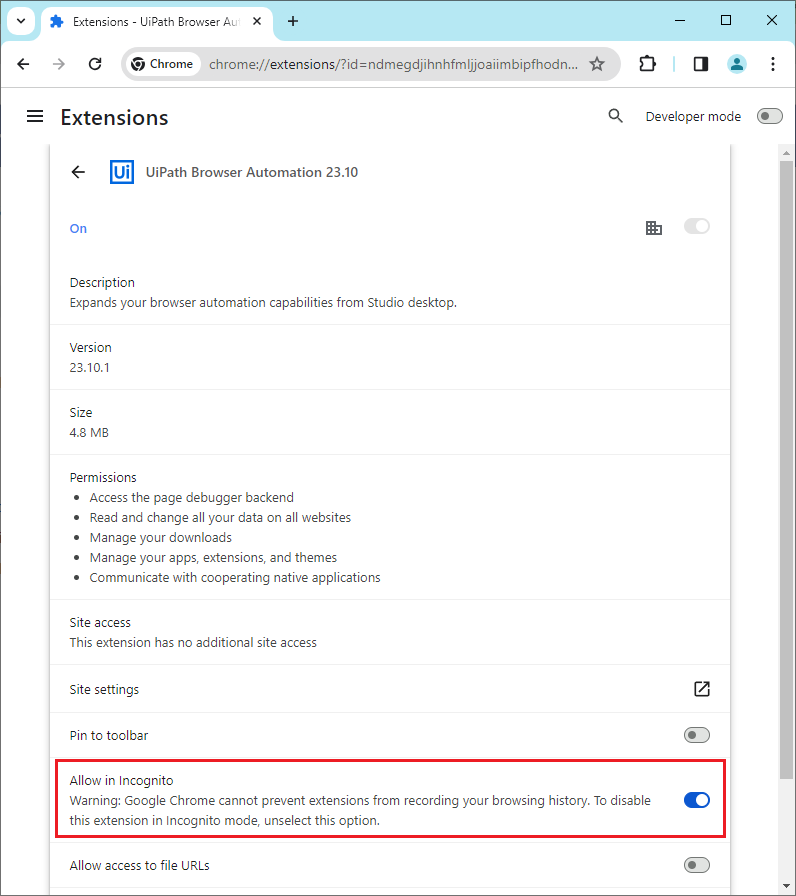Click the managed by organization building icon

point(654,228)
